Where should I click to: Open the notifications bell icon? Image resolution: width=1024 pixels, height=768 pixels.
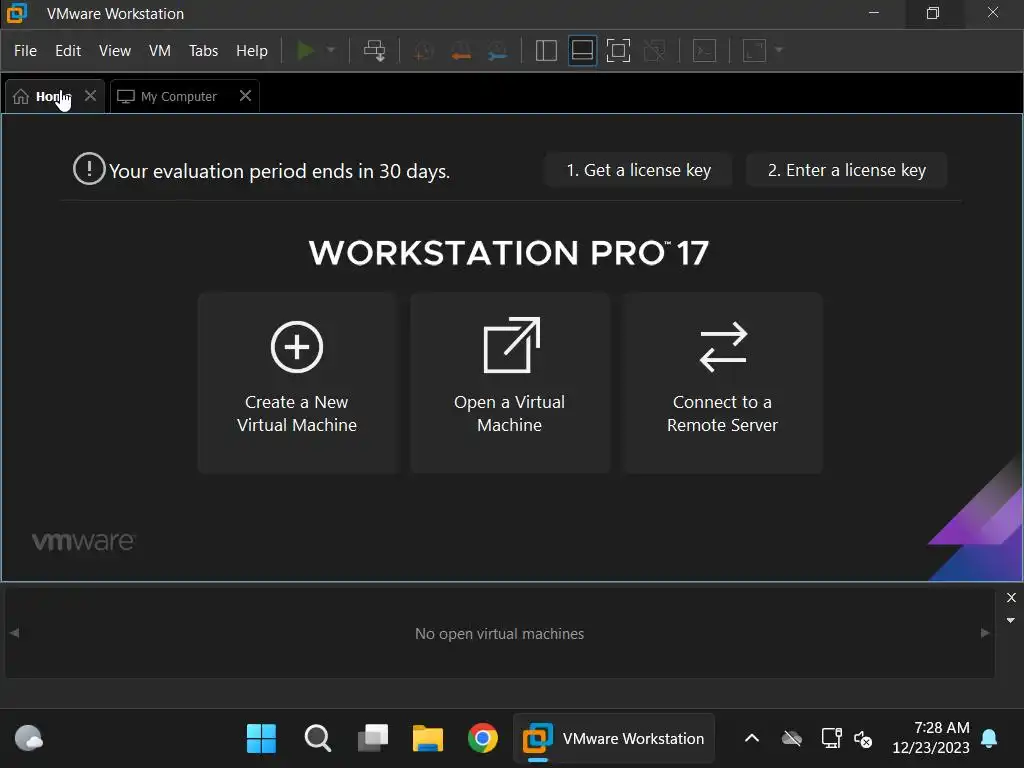coord(989,739)
